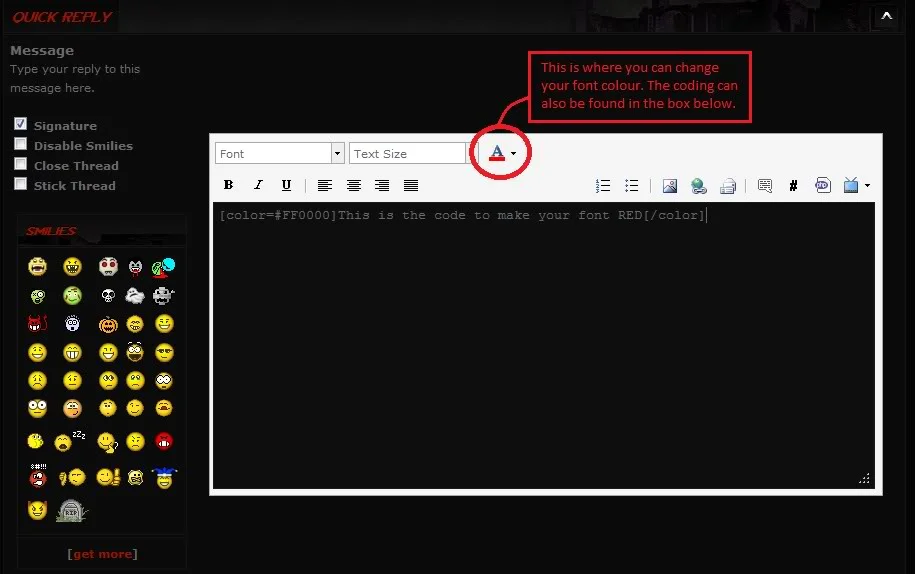915x574 pixels.
Task: Insert the red-eyed pale face smiley
Action: coord(108,267)
